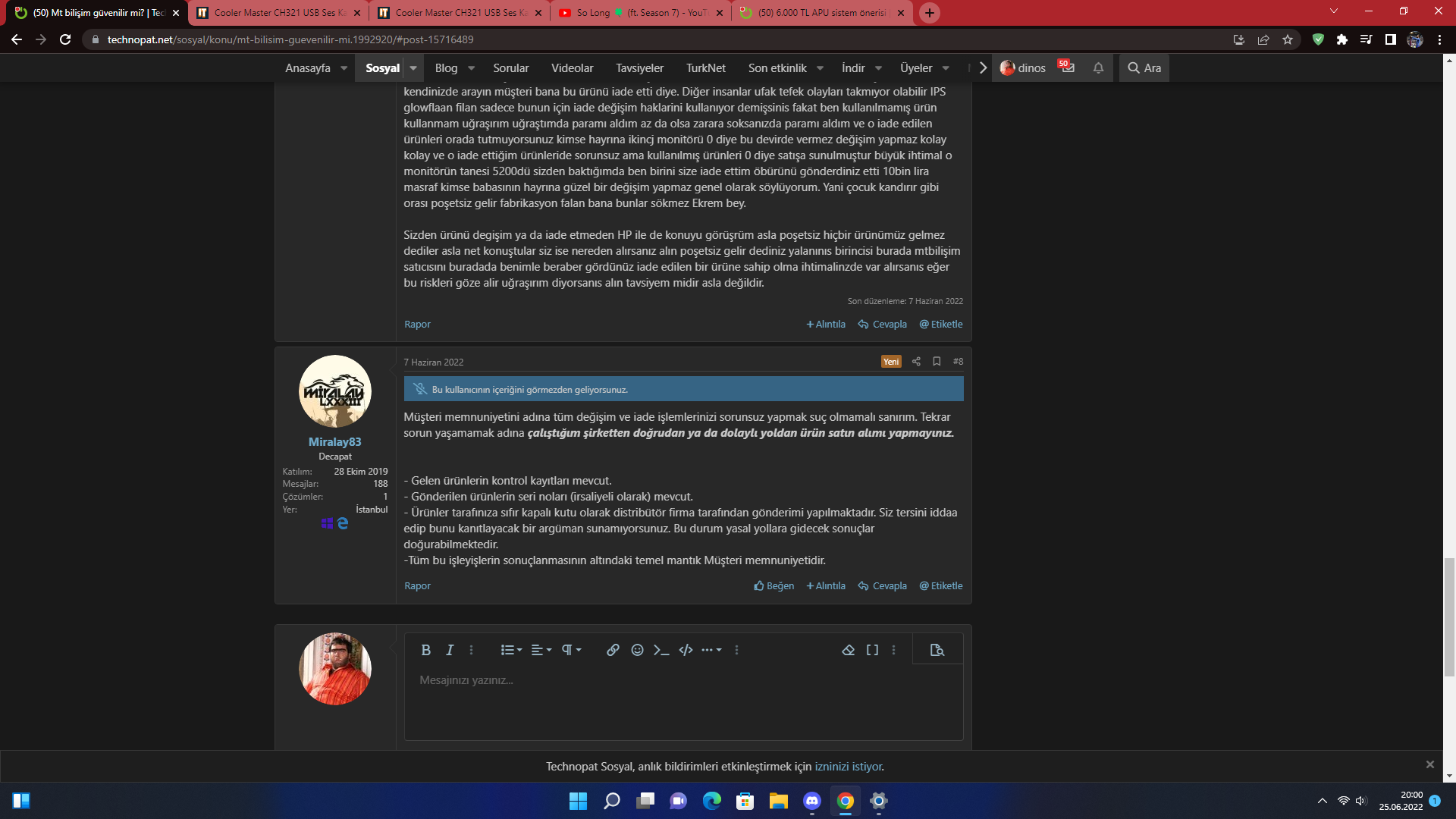
Task: Click the izninizi istiyor notification link
Action: tap(849, 767)
